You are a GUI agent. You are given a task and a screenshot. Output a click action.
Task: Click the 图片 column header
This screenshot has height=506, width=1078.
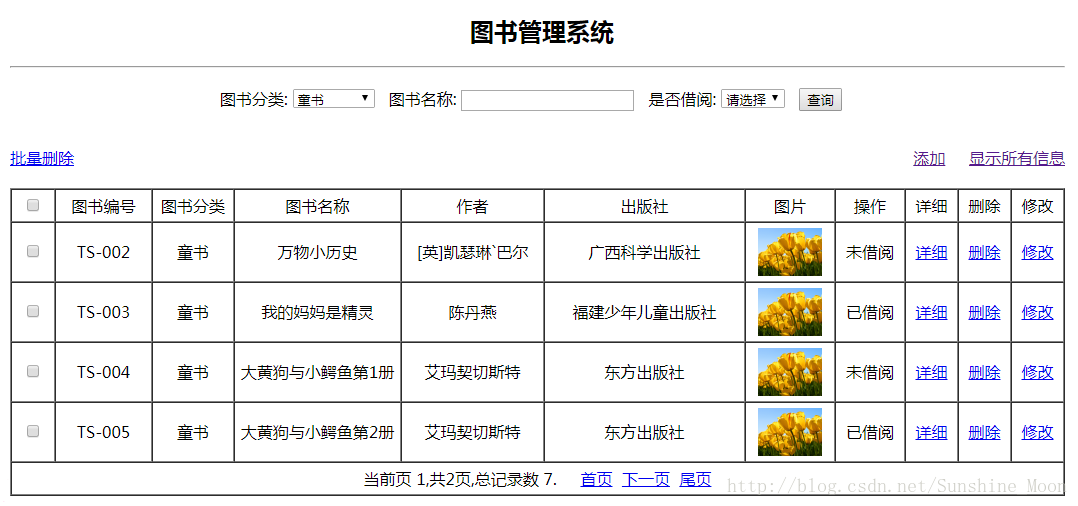[790, 206]
